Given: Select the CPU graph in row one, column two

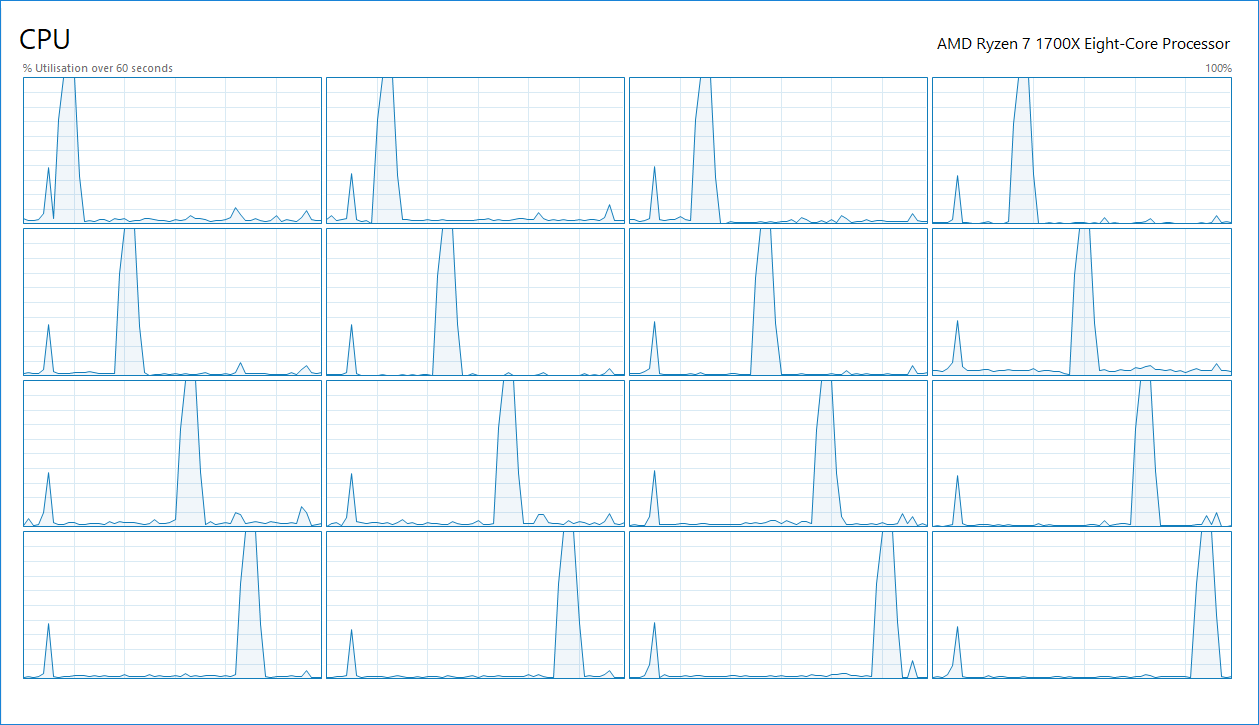Looking at the screenshot, I should coord(475,151).
